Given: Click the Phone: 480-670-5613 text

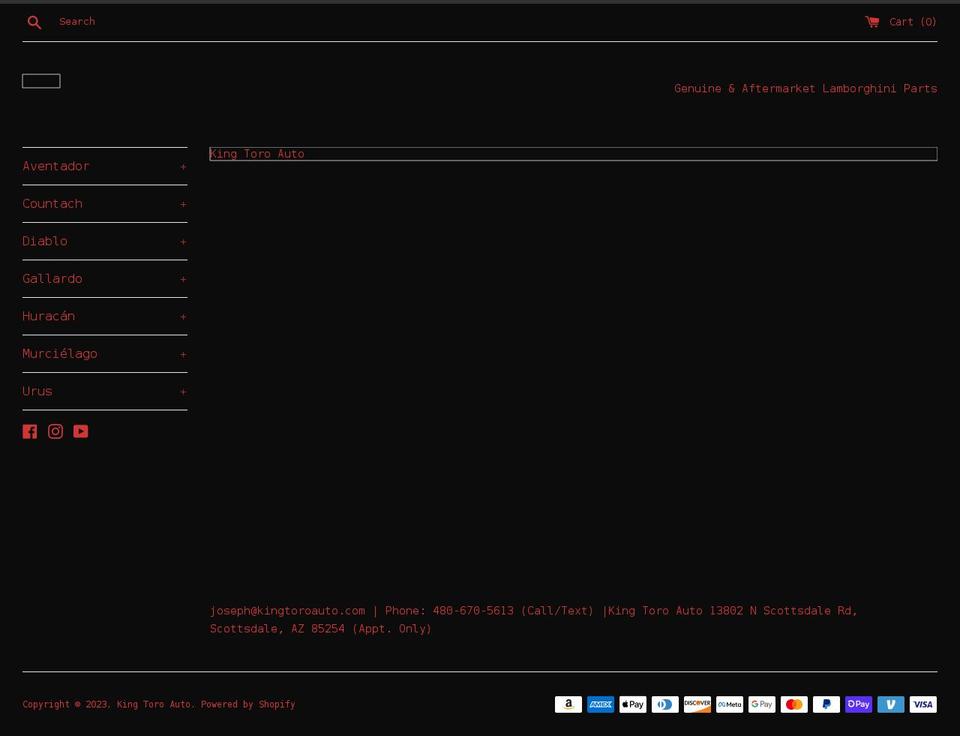Looking at the screenshot, I should point(449,610).
